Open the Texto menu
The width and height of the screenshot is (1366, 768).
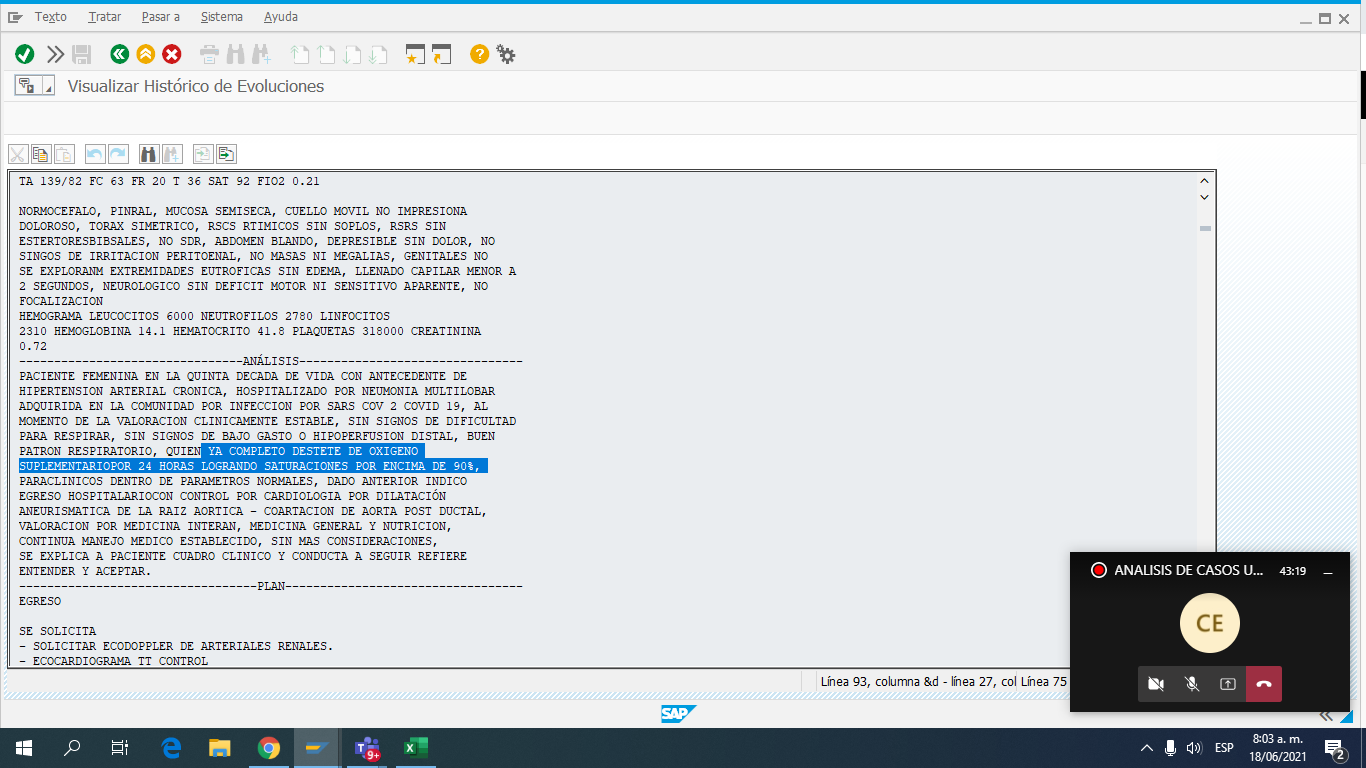coord(51,17)
